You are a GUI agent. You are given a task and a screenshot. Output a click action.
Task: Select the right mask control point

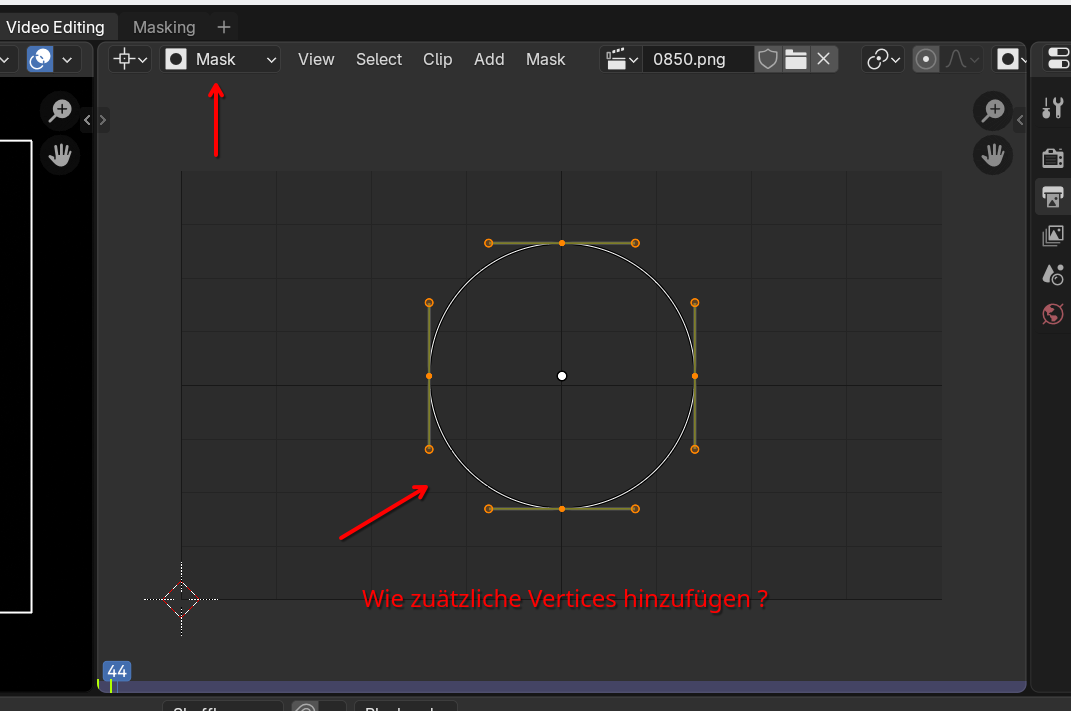coord(695,376)
